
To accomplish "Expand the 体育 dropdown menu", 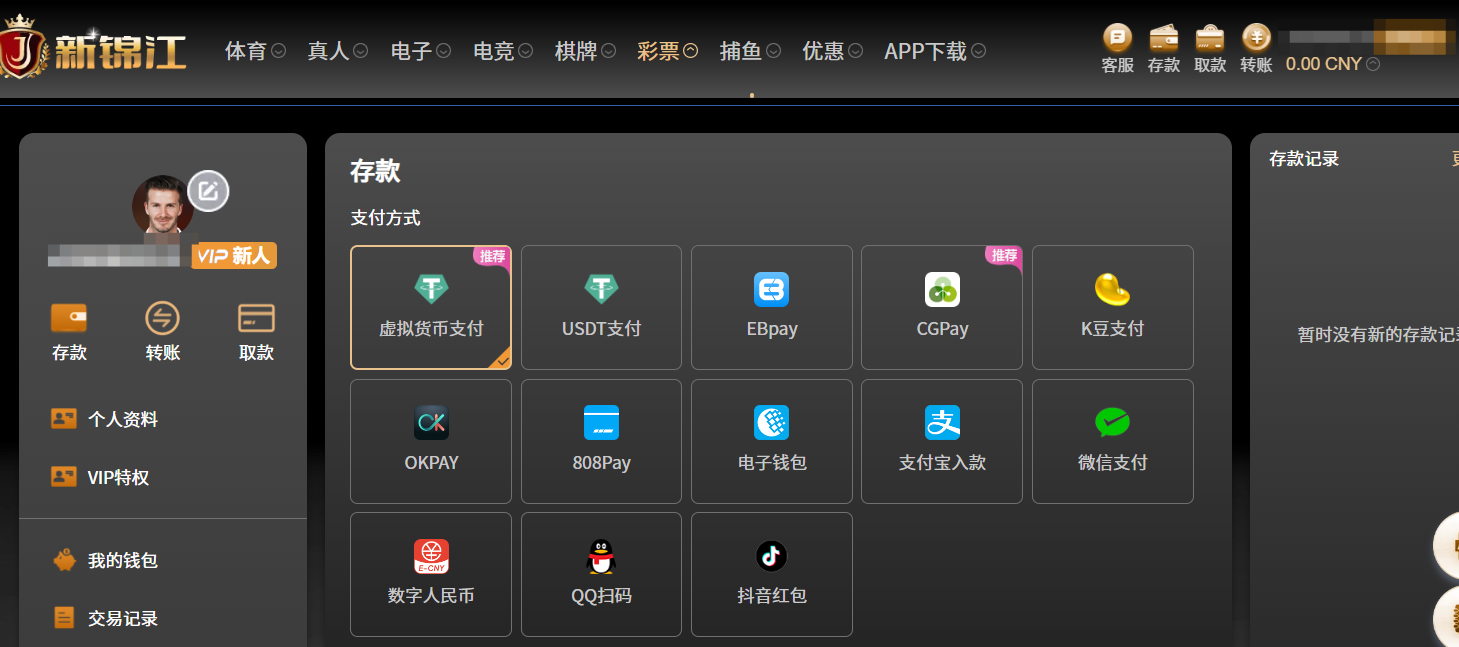I will (x=255, y=51).
